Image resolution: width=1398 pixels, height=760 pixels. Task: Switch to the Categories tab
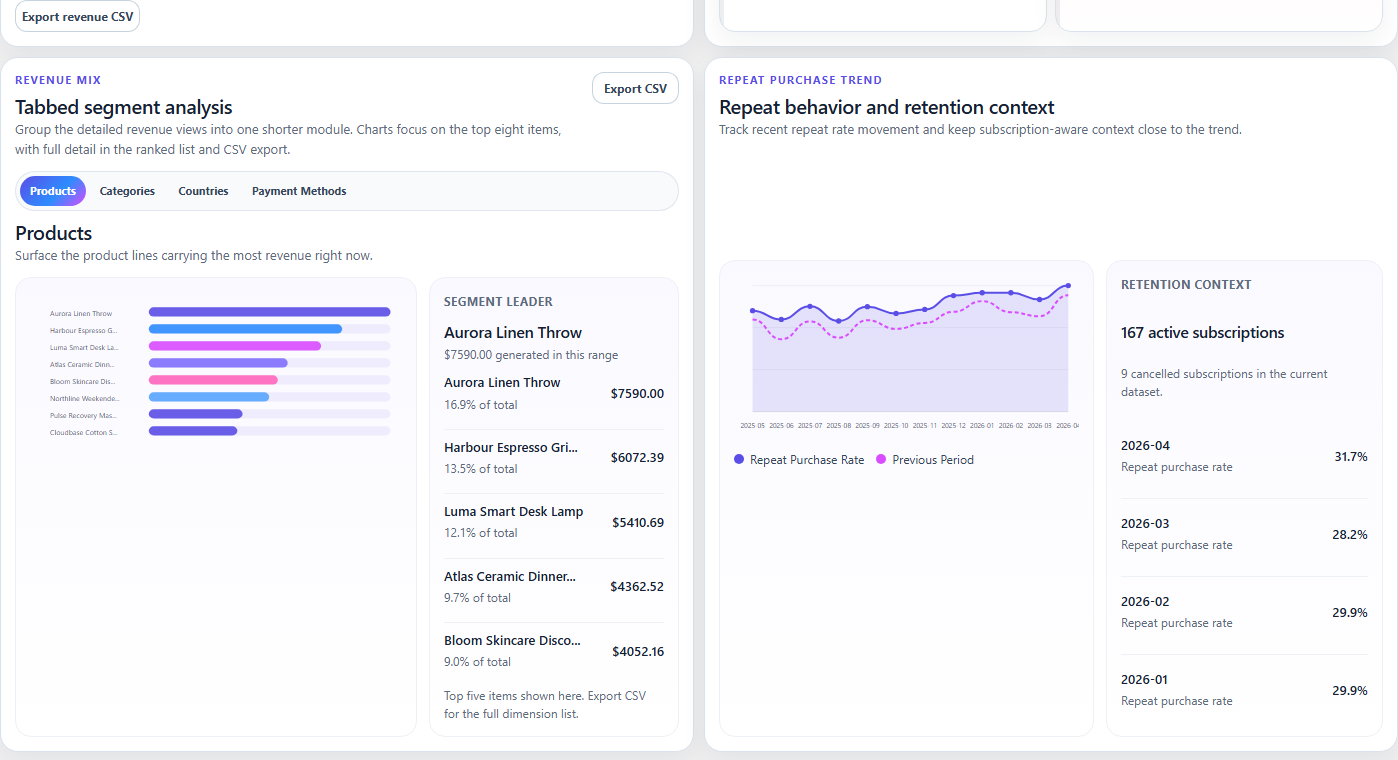pyautogui.click(x=127, y=191)
